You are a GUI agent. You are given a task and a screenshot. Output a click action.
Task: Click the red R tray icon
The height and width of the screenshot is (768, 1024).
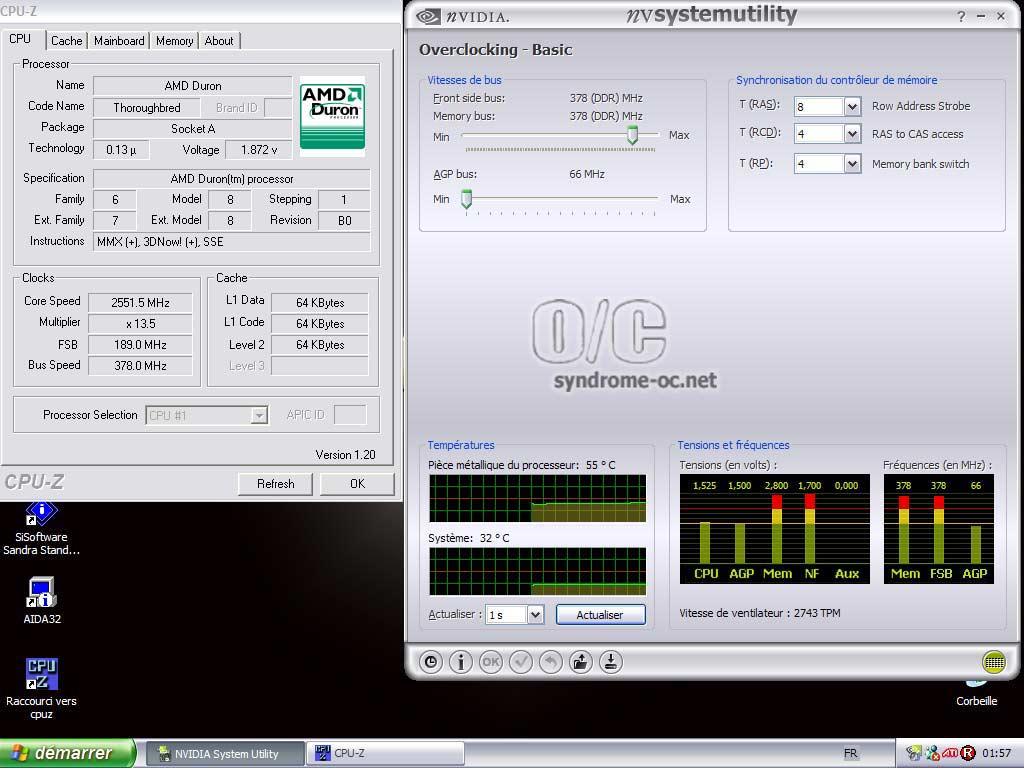968,753
